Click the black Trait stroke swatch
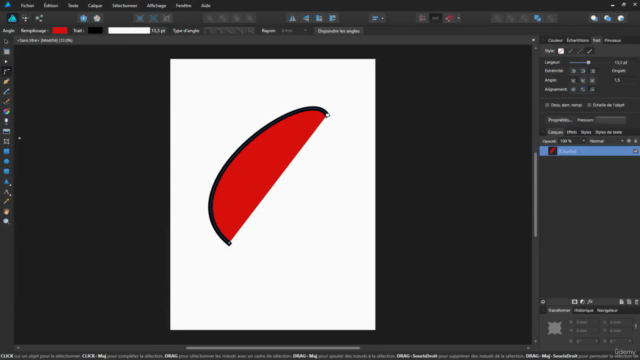 (96, 31)
